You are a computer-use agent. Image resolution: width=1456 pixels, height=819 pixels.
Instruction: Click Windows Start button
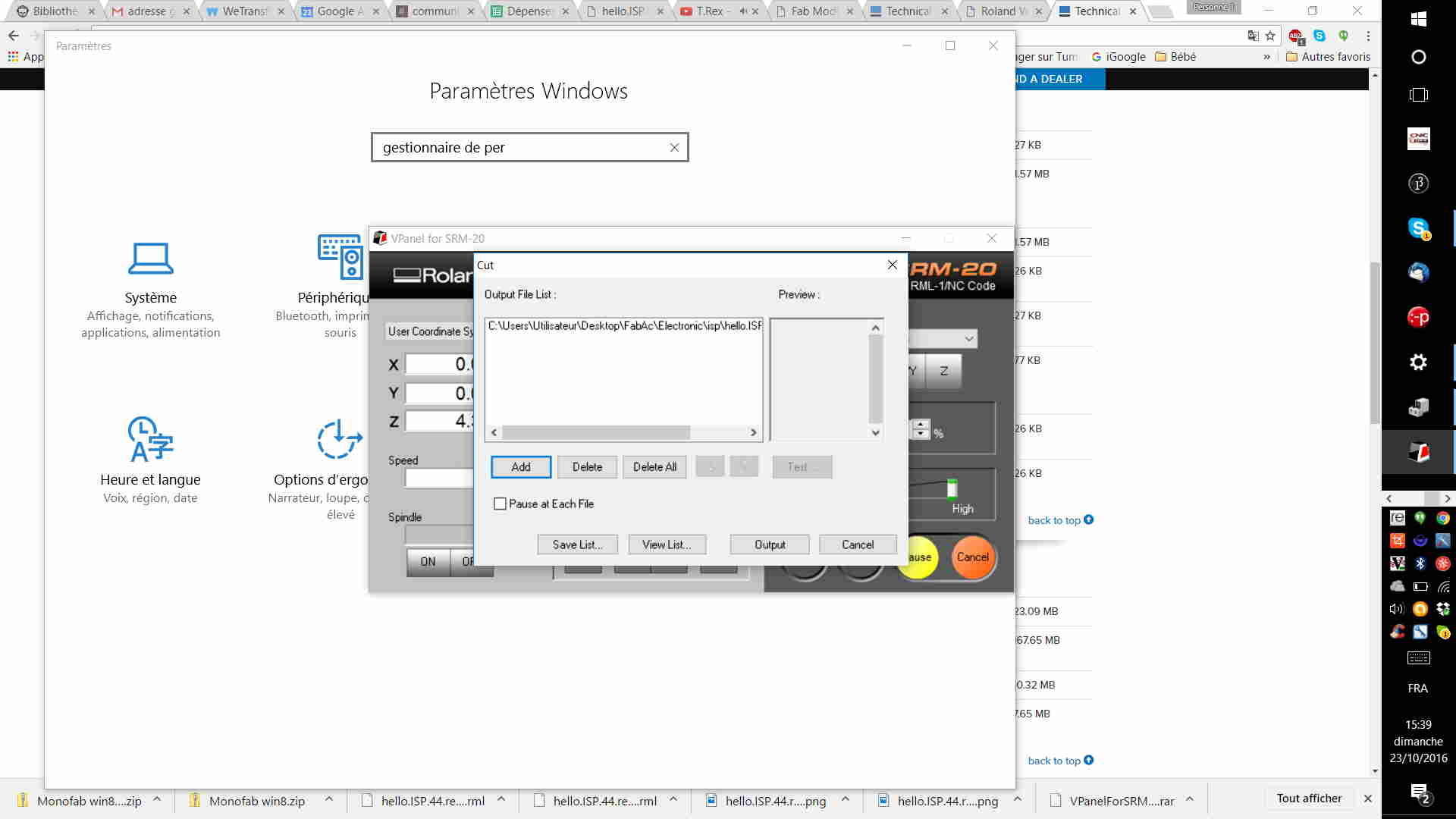(1418, 20)
